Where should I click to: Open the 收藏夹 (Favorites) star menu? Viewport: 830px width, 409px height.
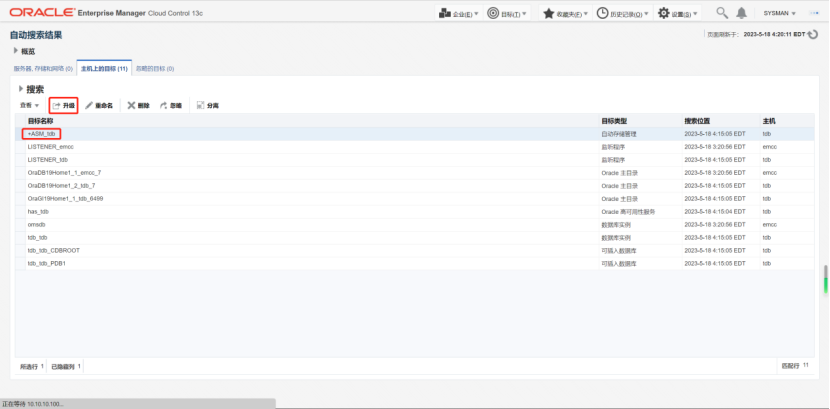coord(566,13)
